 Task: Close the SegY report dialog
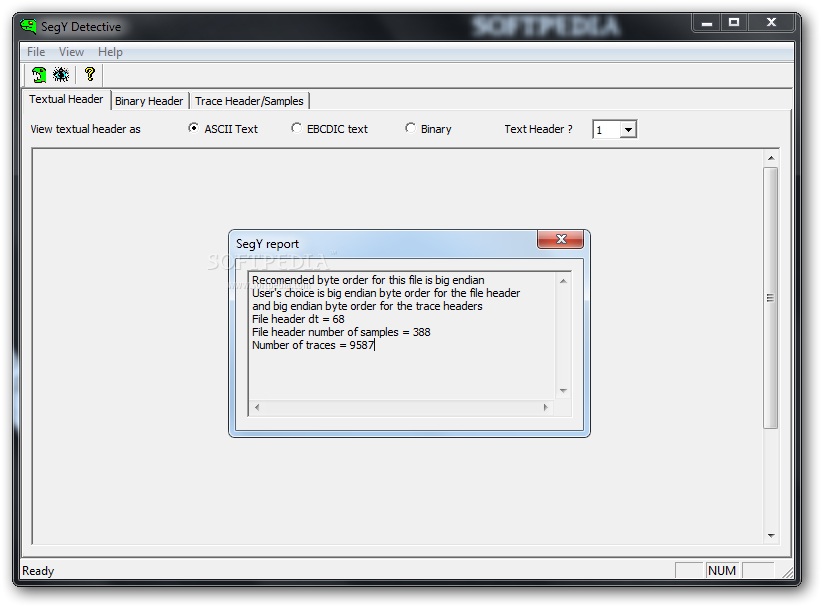560,239
